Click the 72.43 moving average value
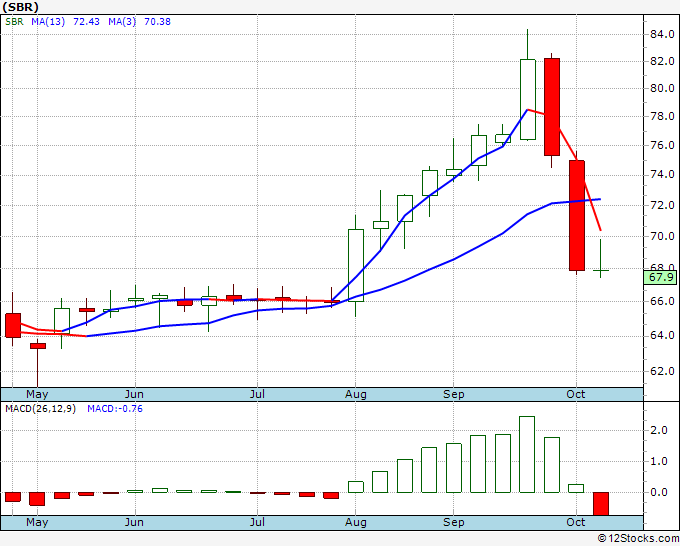This screenshot has width=680, height=546. (x=86, y=22)
